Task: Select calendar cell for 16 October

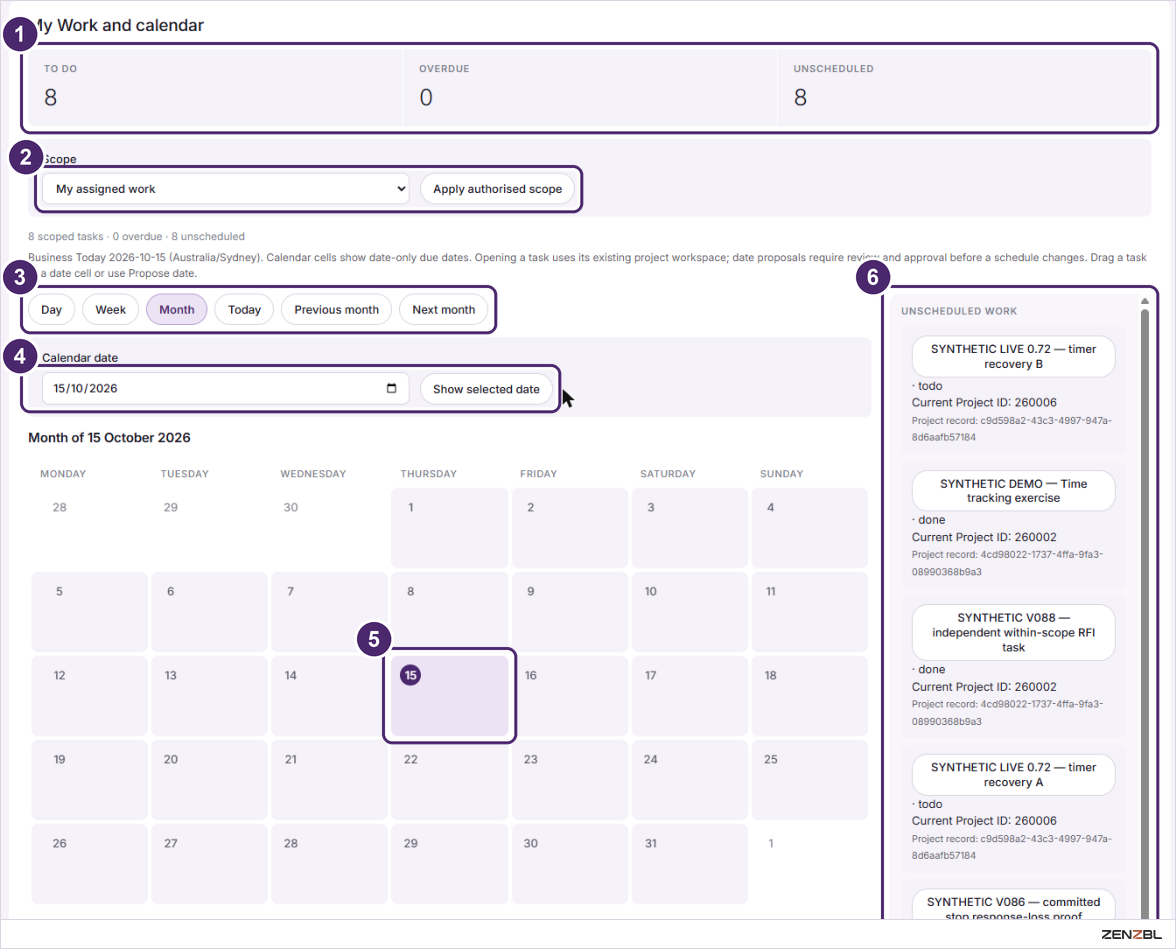Action: [x=569, y=695]
